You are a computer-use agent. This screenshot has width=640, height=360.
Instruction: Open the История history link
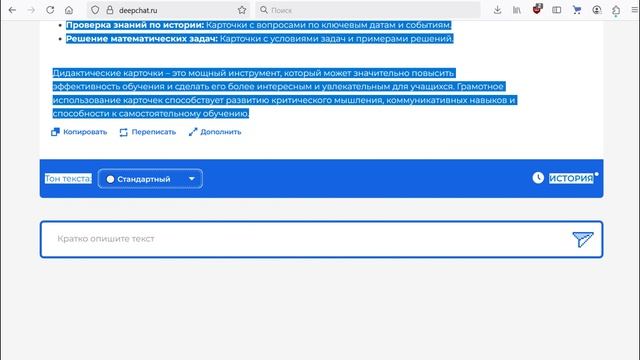[571, 178]
